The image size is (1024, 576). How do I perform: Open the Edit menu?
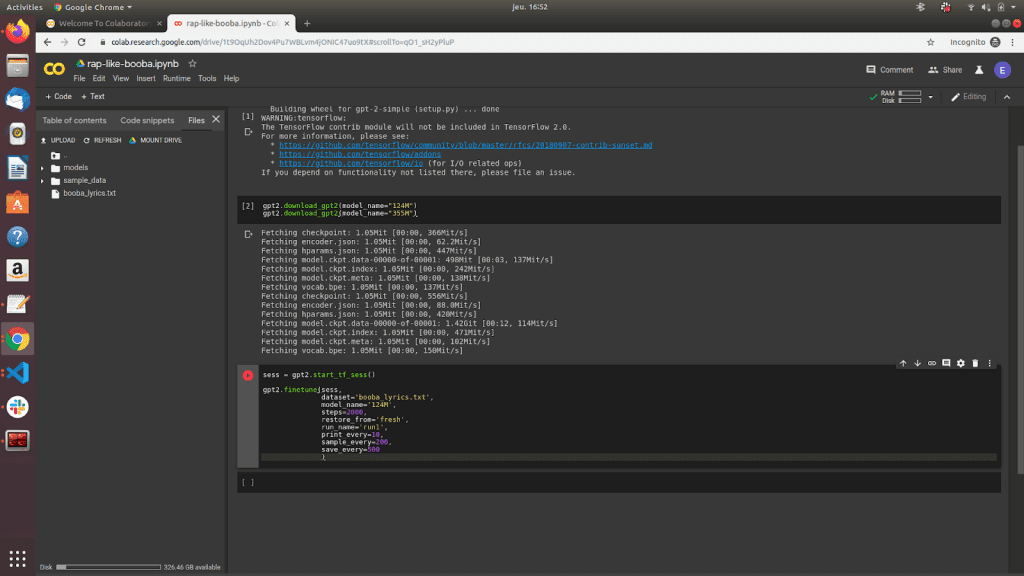[99, 78]
